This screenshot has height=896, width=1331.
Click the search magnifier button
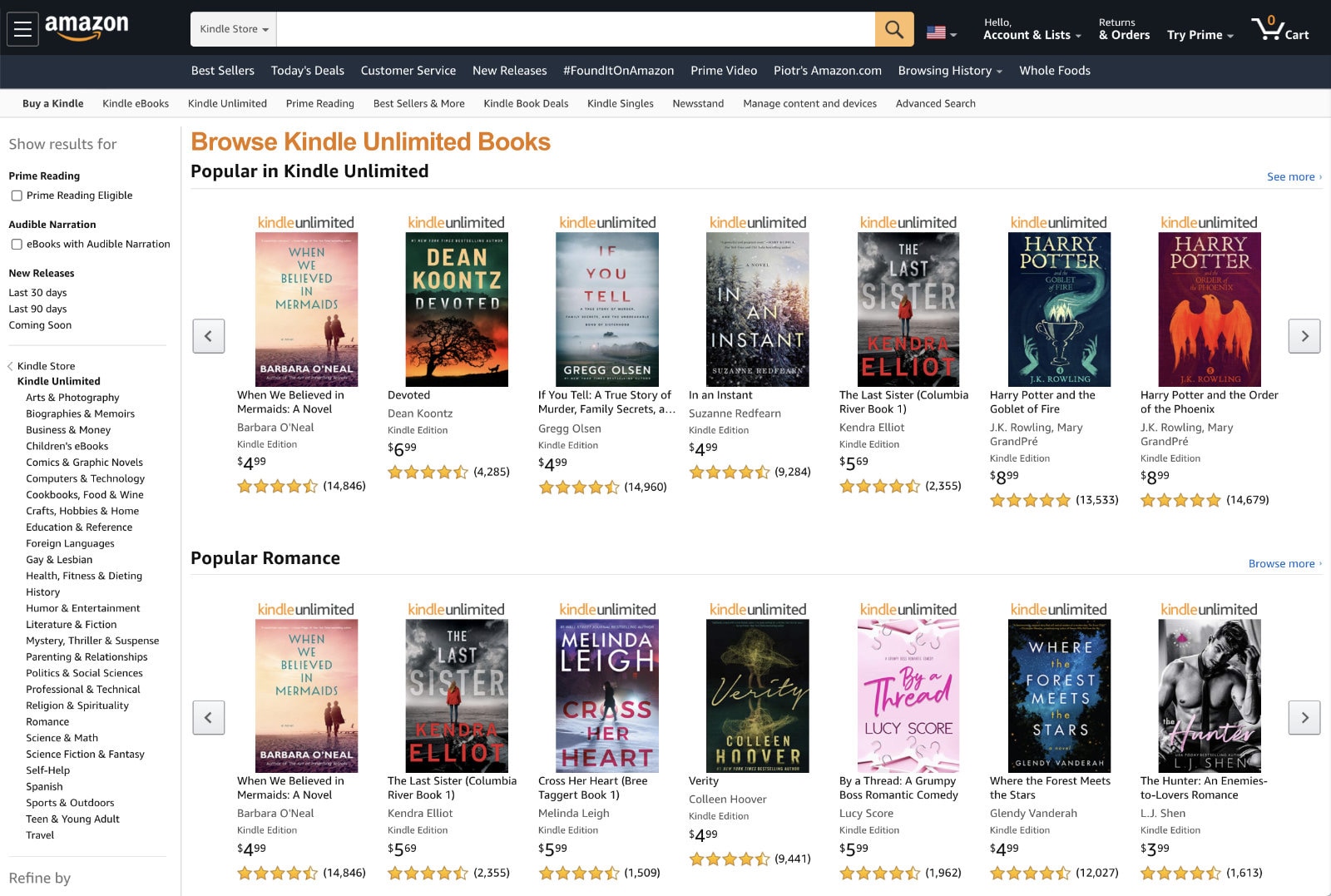point(893,29)
